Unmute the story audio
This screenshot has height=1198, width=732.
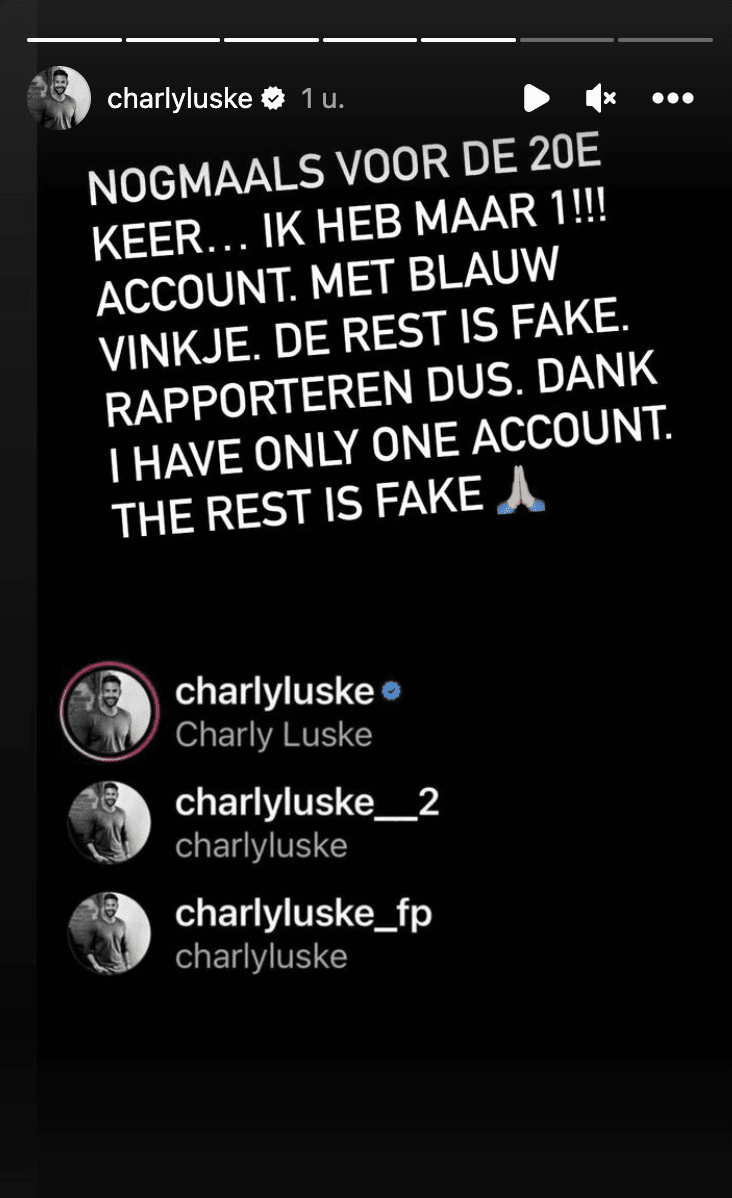pos(601,98)
